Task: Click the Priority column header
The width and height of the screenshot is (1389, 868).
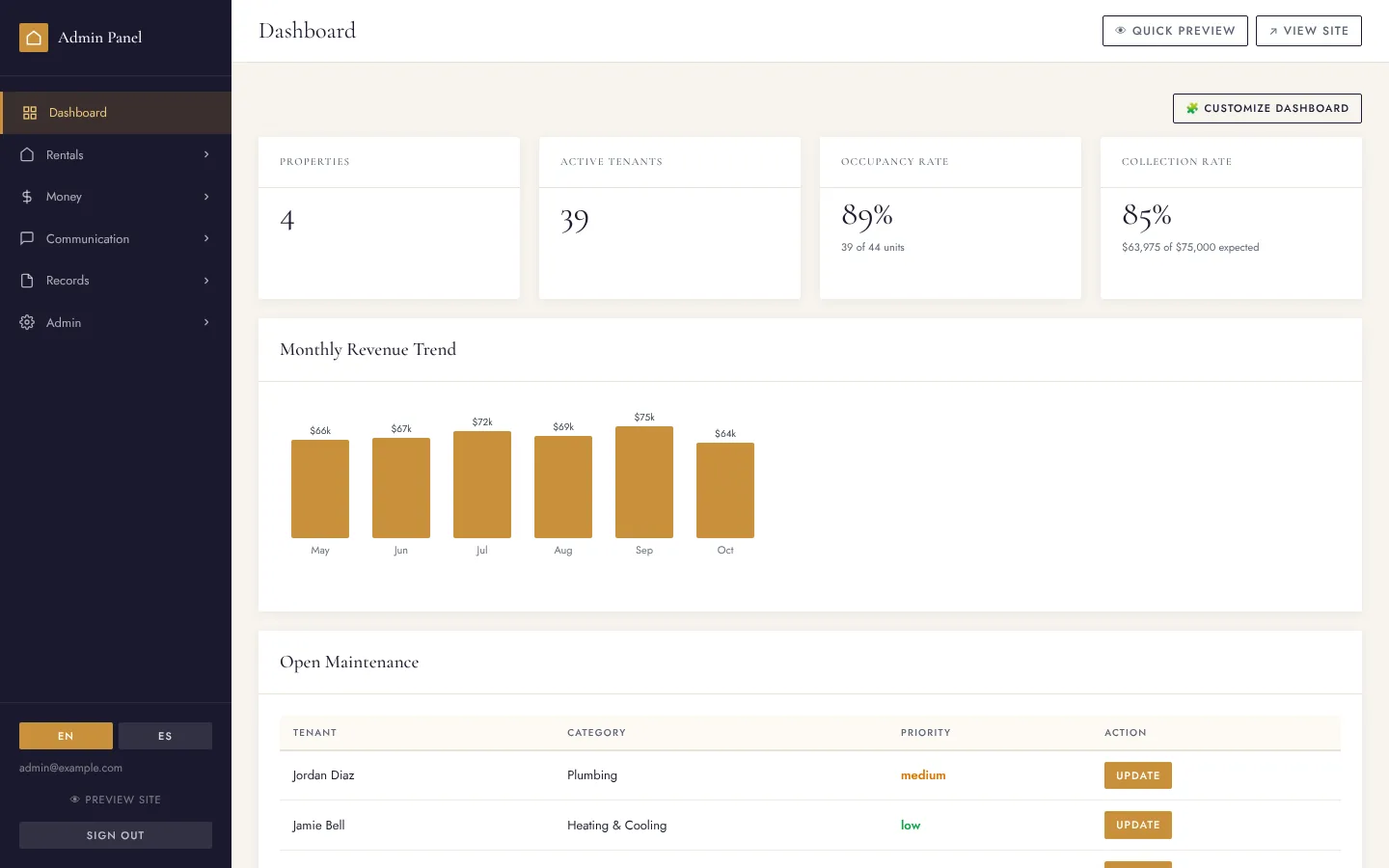Action: click(x=926, y=733)
